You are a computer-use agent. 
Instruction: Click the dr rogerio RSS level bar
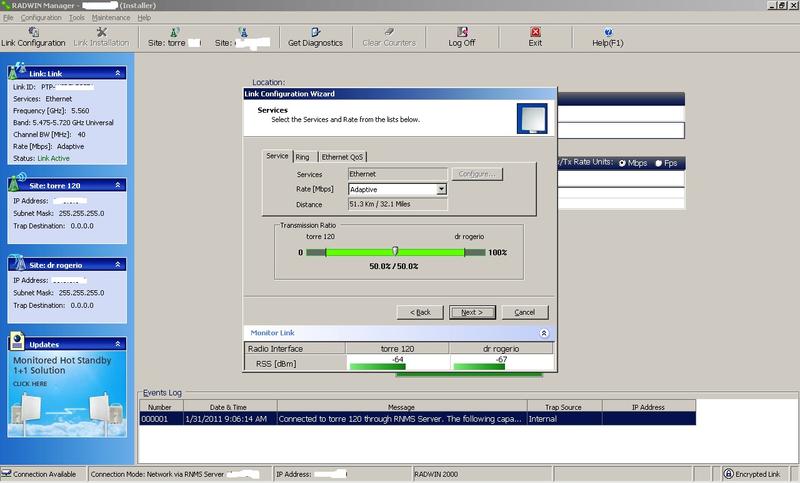pos(479,367)
